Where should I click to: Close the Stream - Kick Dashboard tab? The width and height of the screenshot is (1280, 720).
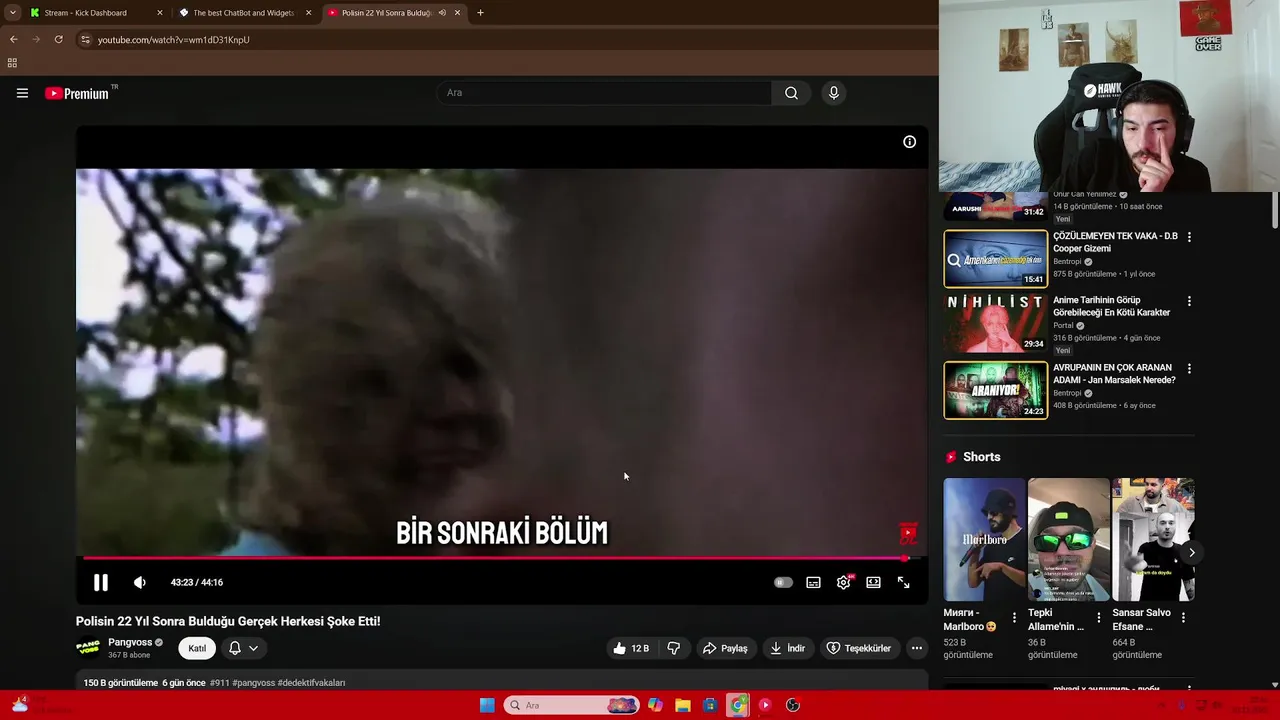[x=160, y=13]
